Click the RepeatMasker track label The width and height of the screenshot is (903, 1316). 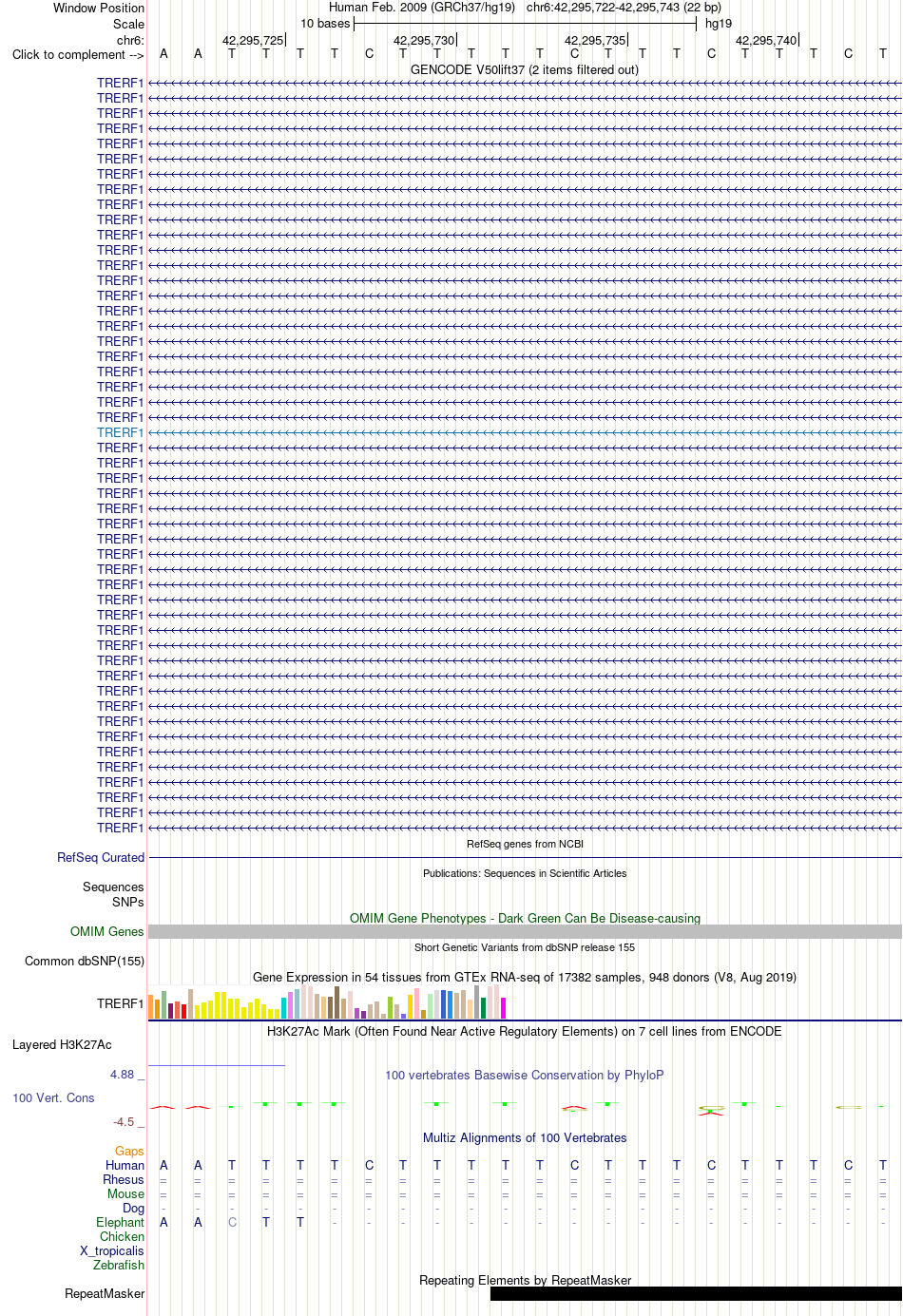(105, 1293)
